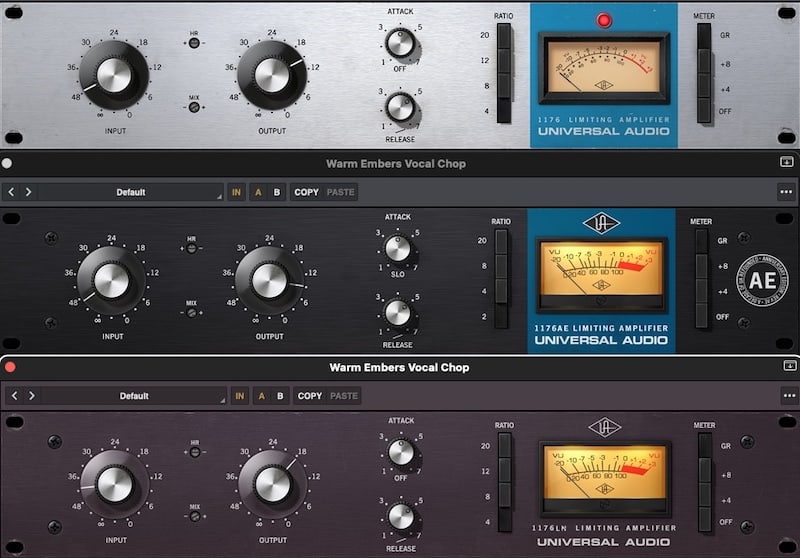Click the VU meter on the 1176LN
The image size is (800, 558).
click(605, 478)
